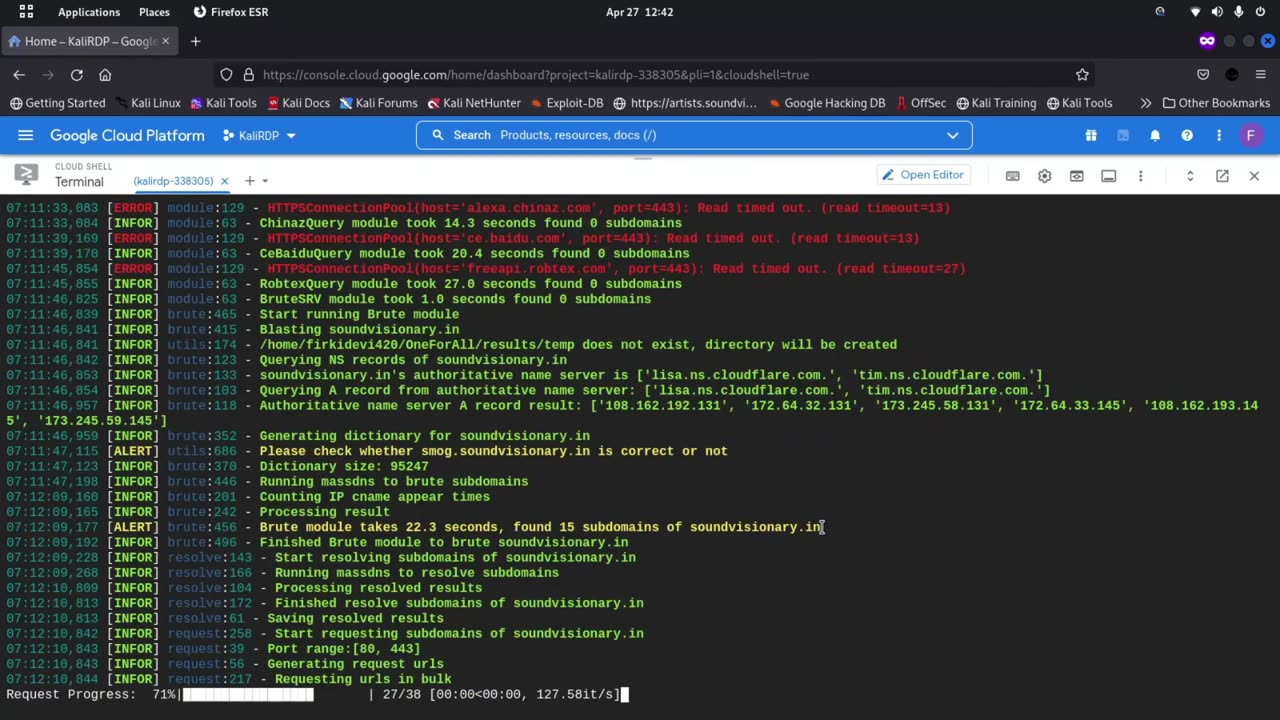Open the header's three-dot settings menu
Viewport: 1280px width, 720px height.
tap(1219, 135)
